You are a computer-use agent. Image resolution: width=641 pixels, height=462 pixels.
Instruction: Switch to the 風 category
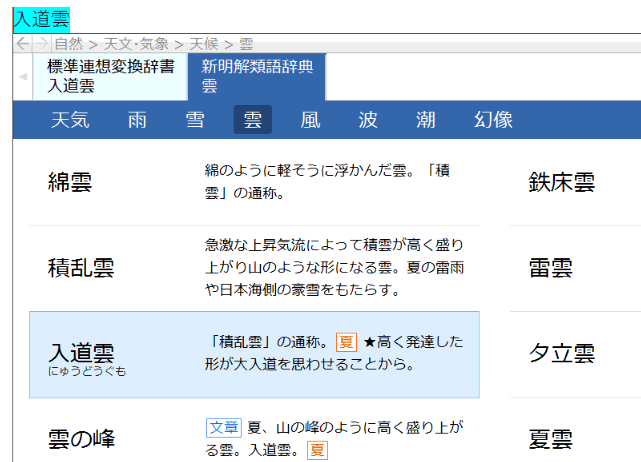[x=310, y=120]
